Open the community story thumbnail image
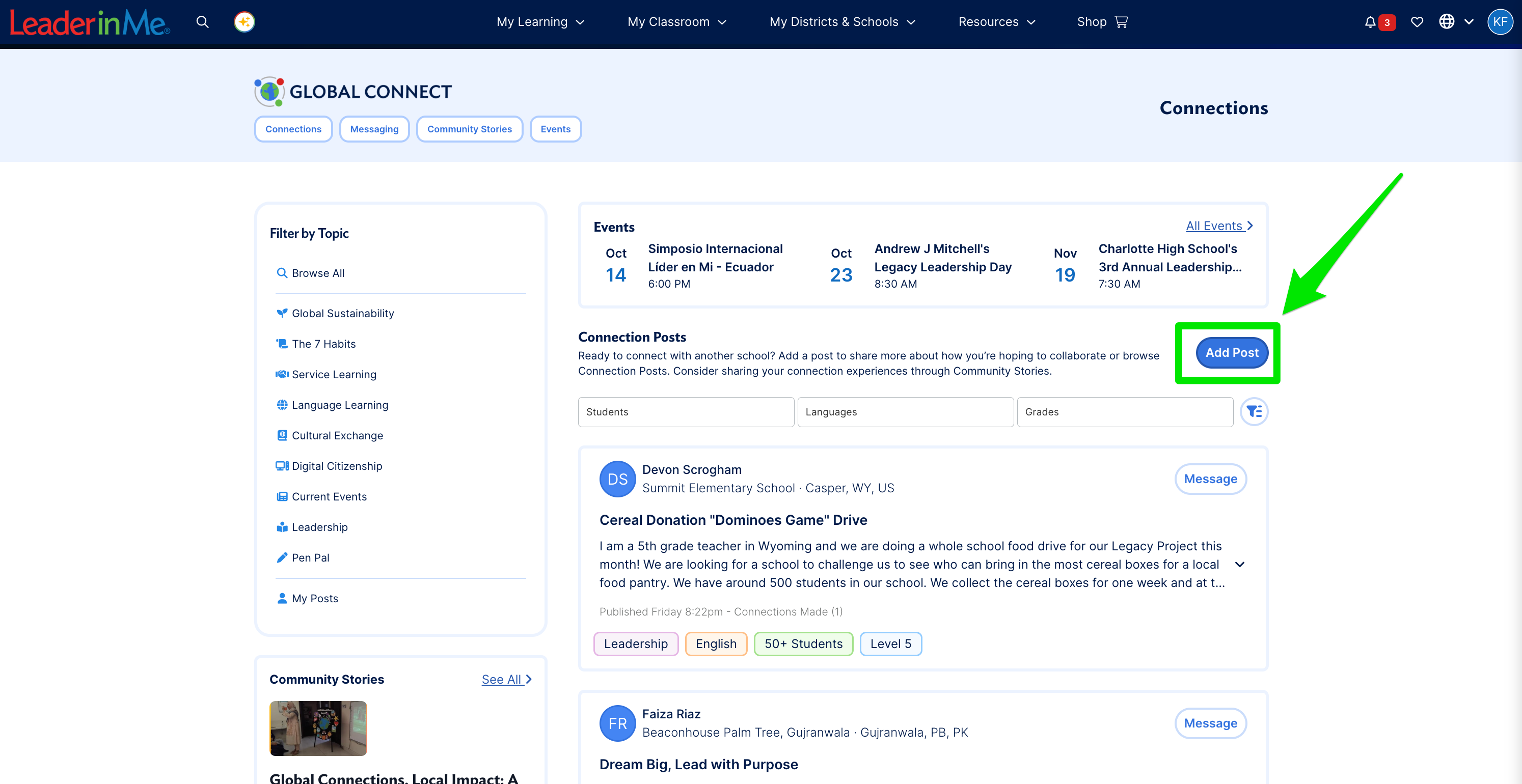 pyautogui.click(x=318, y=728)
